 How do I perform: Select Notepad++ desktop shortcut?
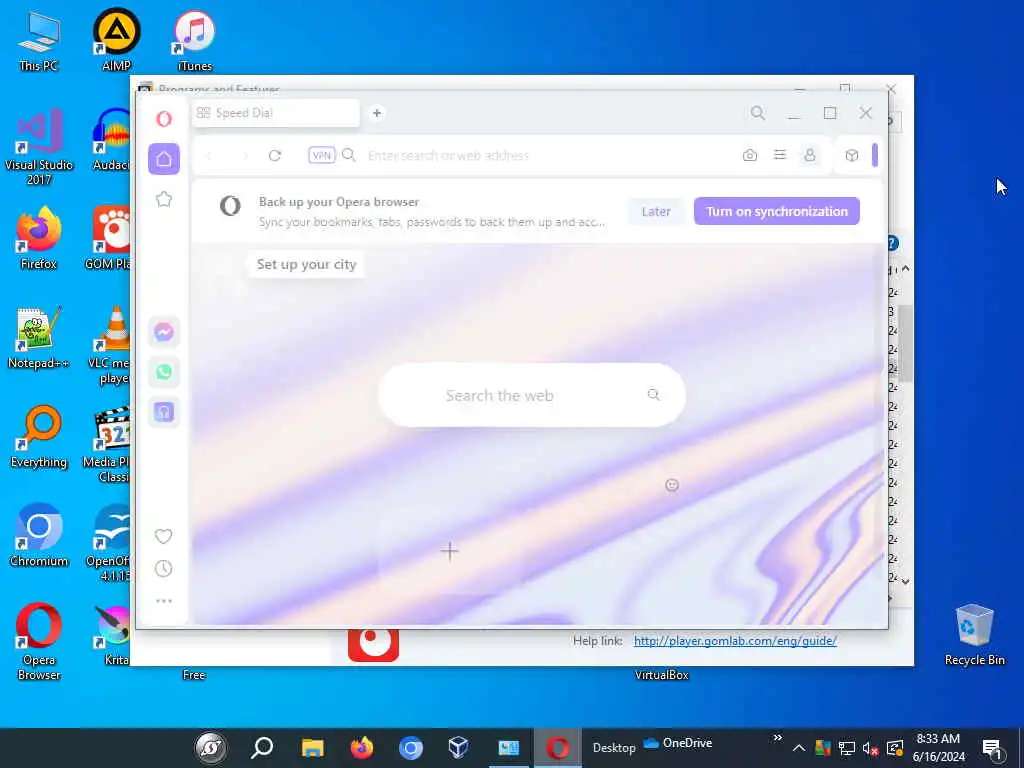click(x=39, y=338)
